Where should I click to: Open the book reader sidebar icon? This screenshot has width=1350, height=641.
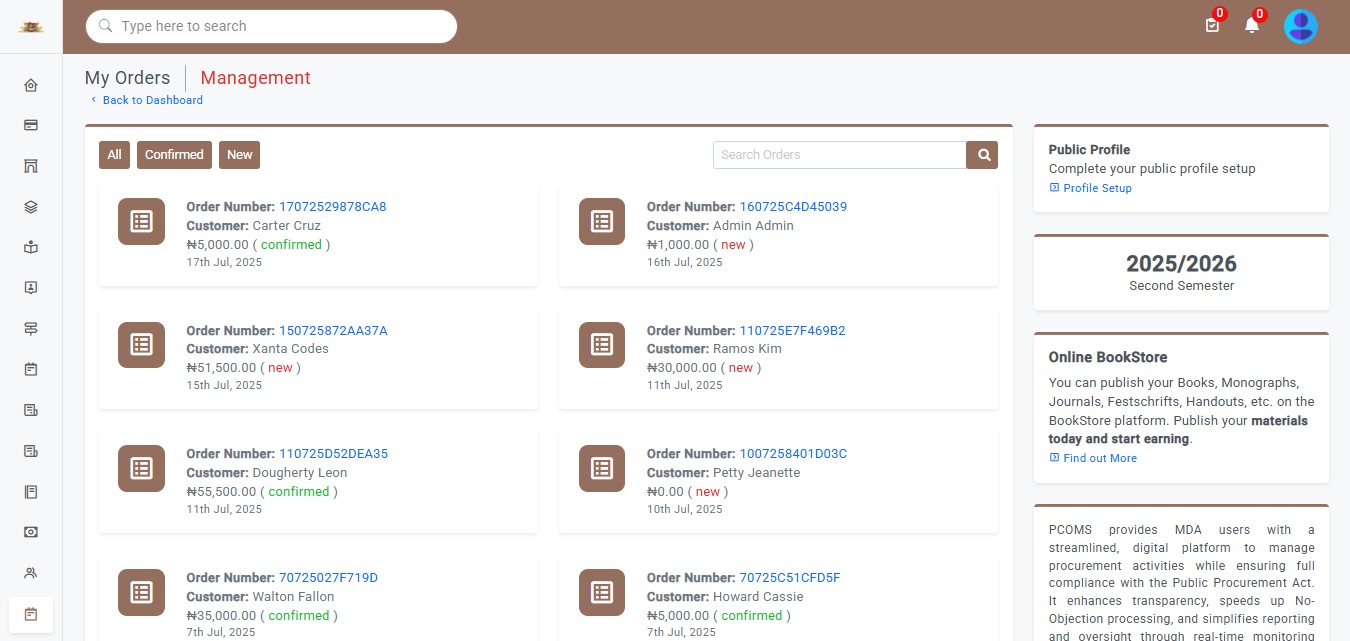(x=31, y=247)
